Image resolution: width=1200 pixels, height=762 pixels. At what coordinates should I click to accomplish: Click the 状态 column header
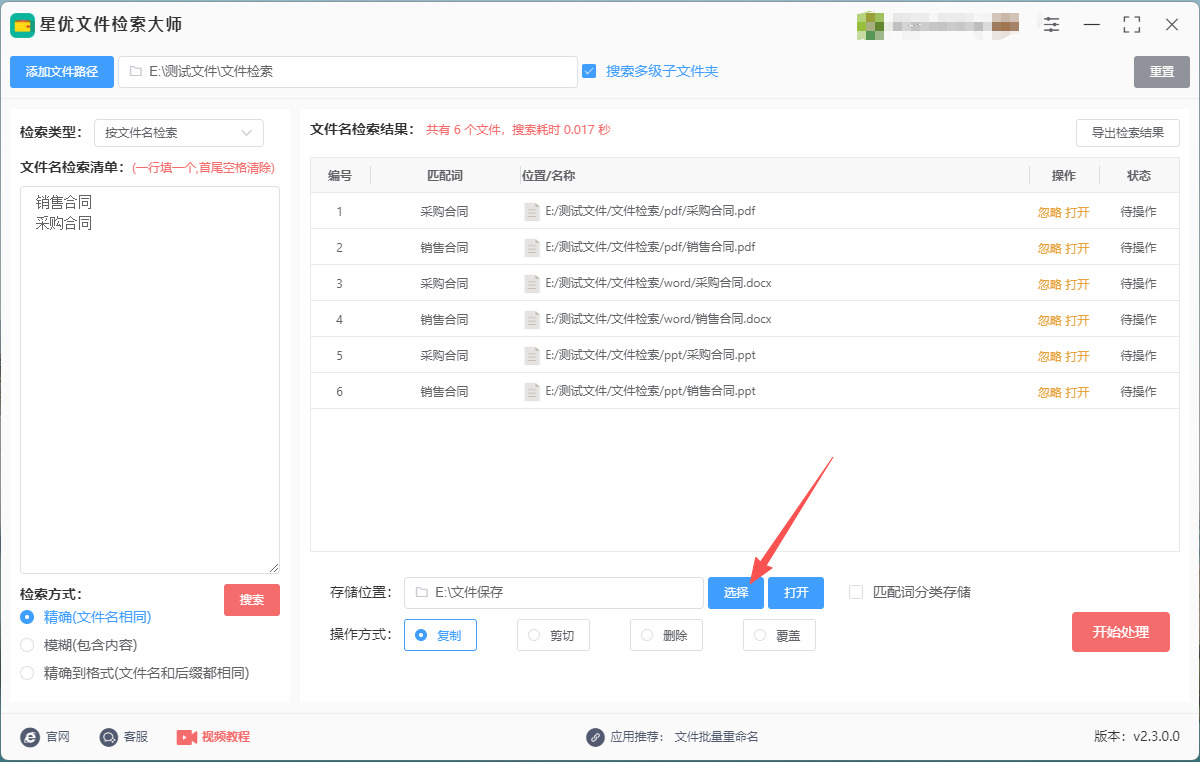click(1139, 175)
